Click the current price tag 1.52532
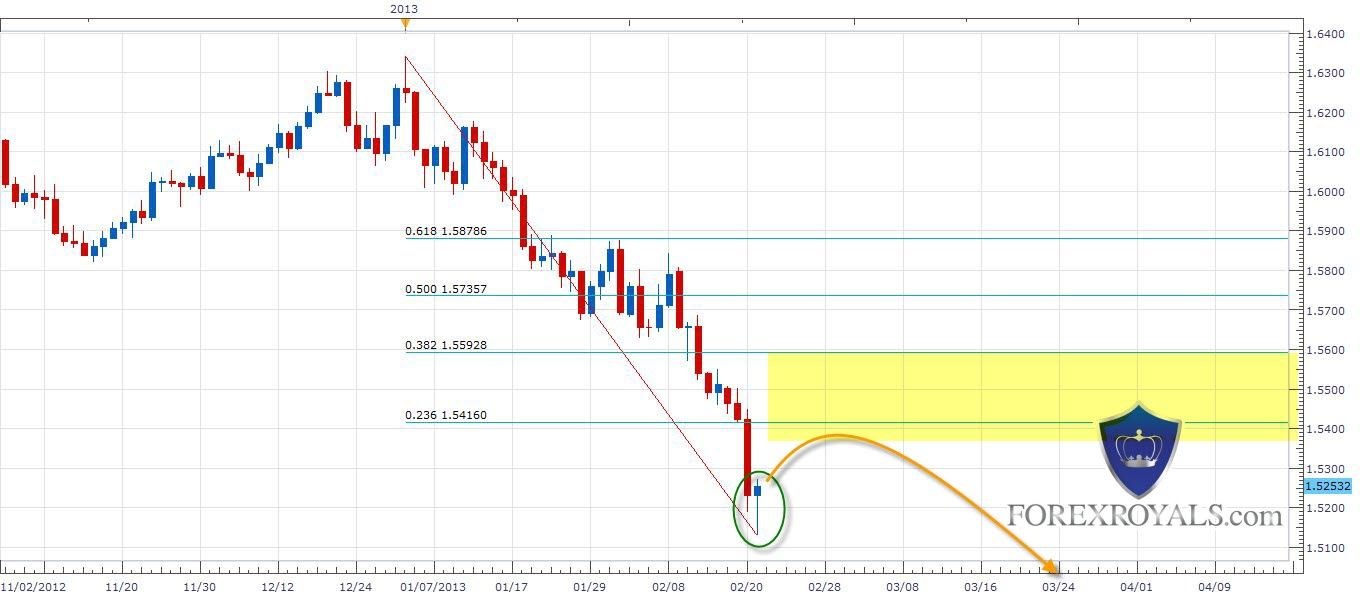The image size is (1360, 598). point(1329,486)
